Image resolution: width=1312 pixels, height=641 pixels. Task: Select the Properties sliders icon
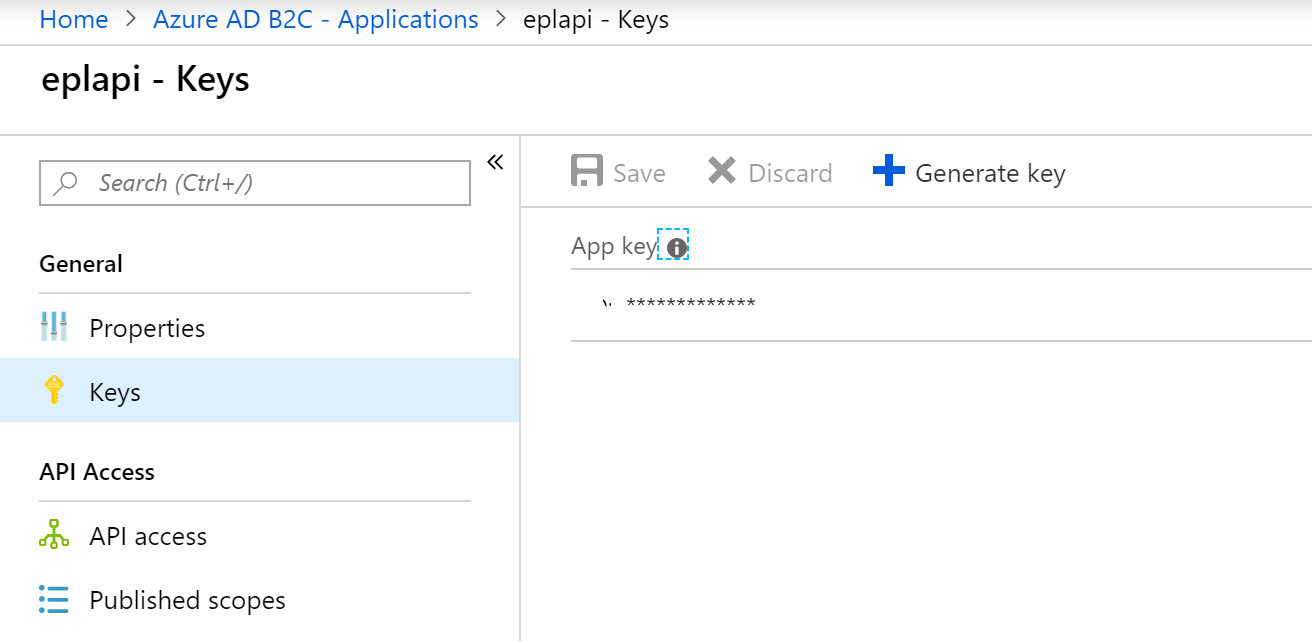point(54,327)
